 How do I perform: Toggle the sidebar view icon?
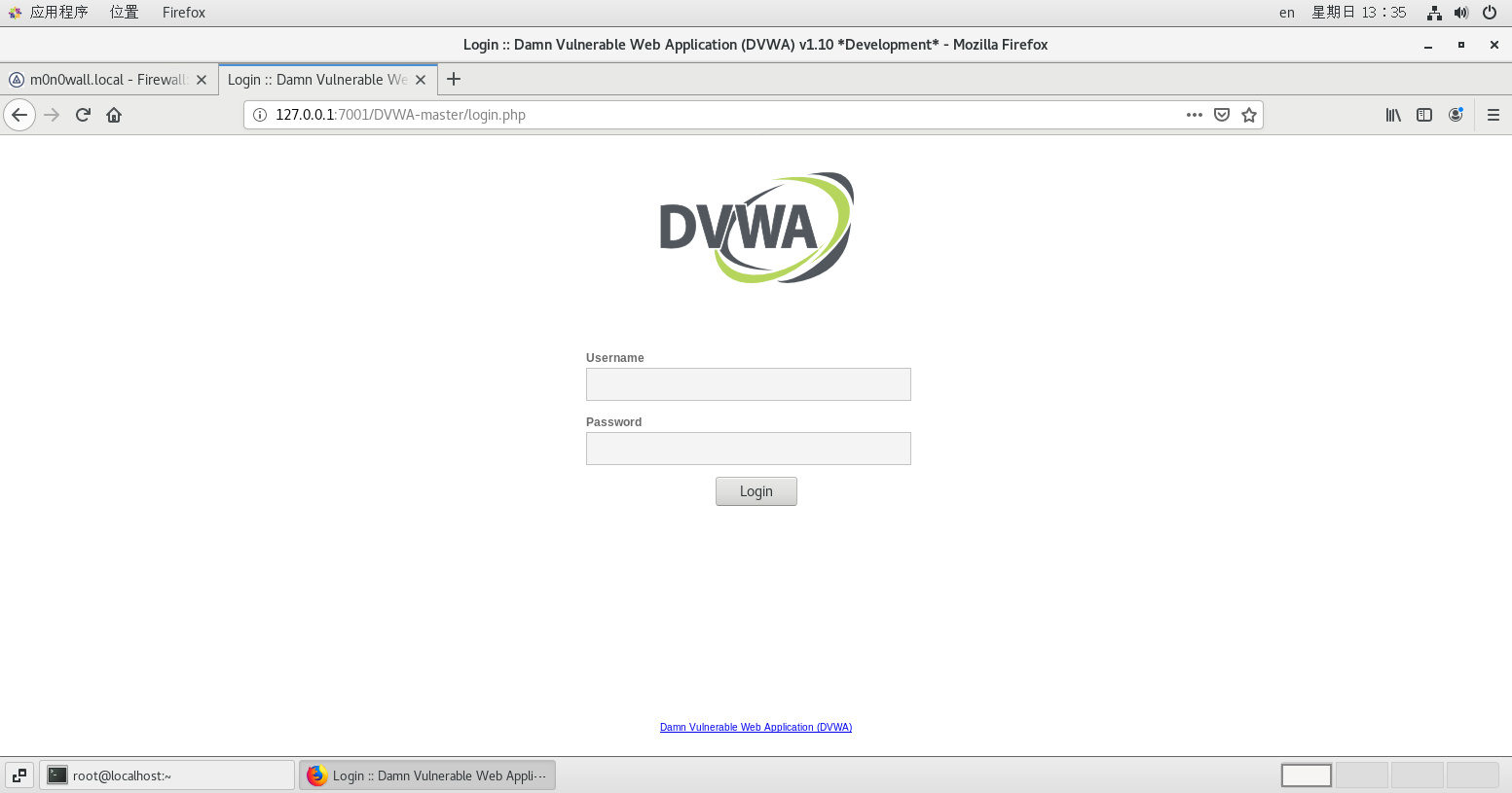coord(1424,115)
